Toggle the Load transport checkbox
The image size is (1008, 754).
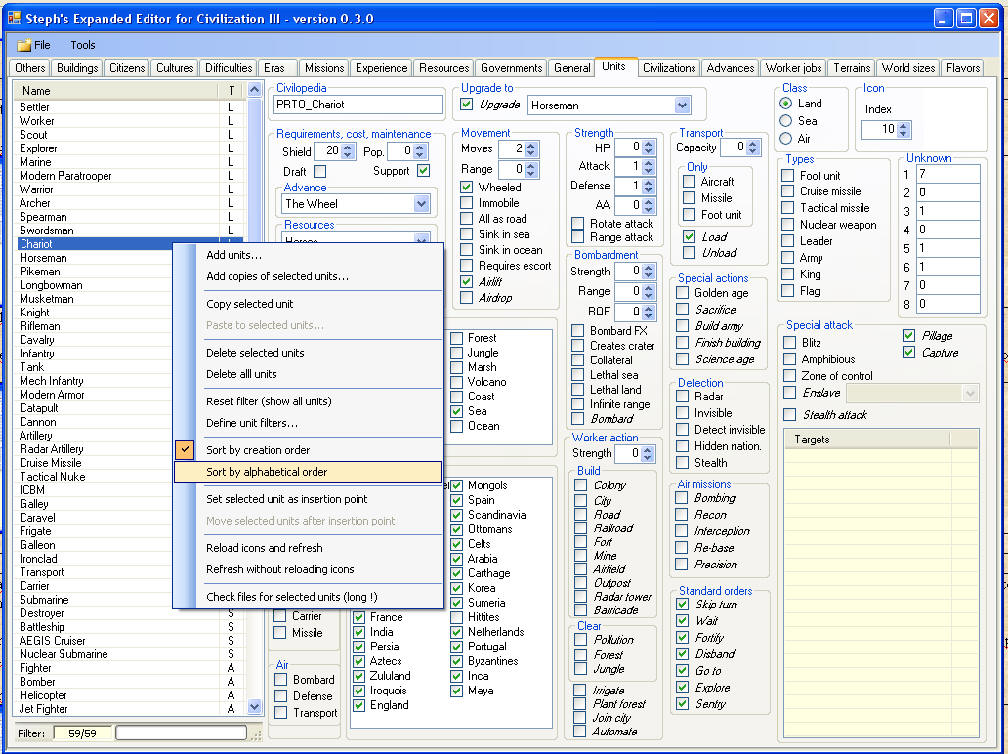pos(688,237)
